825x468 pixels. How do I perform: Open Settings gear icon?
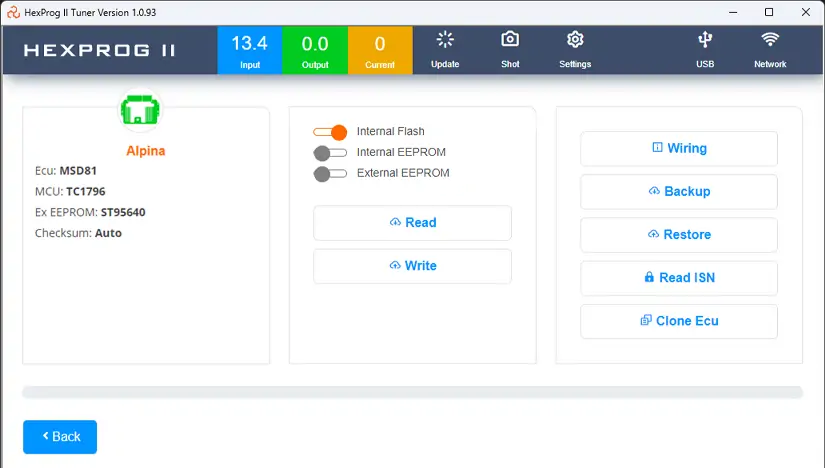pyautogui.click(x=575, y=39)
